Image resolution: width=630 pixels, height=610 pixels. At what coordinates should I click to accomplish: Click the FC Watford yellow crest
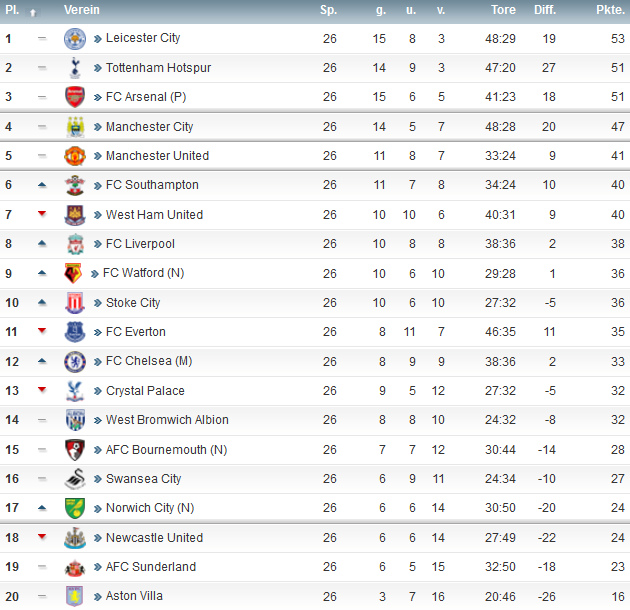tap(73, 273)
